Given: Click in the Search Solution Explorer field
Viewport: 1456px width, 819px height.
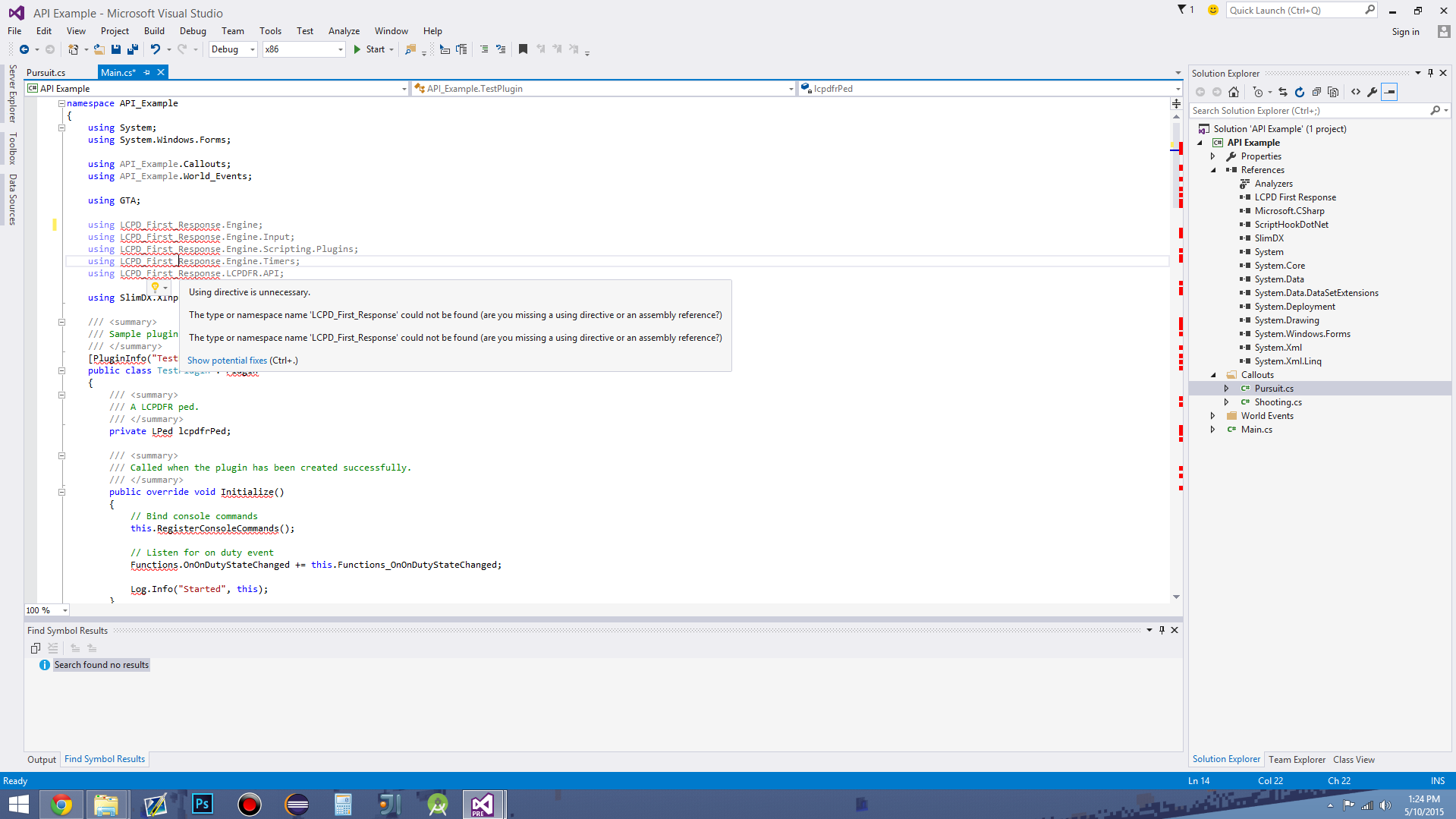Looking at the screenshot, I should [1309, 111].
